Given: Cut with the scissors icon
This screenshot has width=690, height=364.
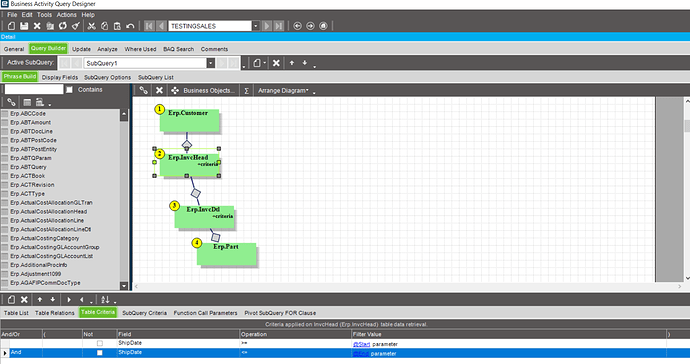Looking at the screenshot, I should point(92,26).
